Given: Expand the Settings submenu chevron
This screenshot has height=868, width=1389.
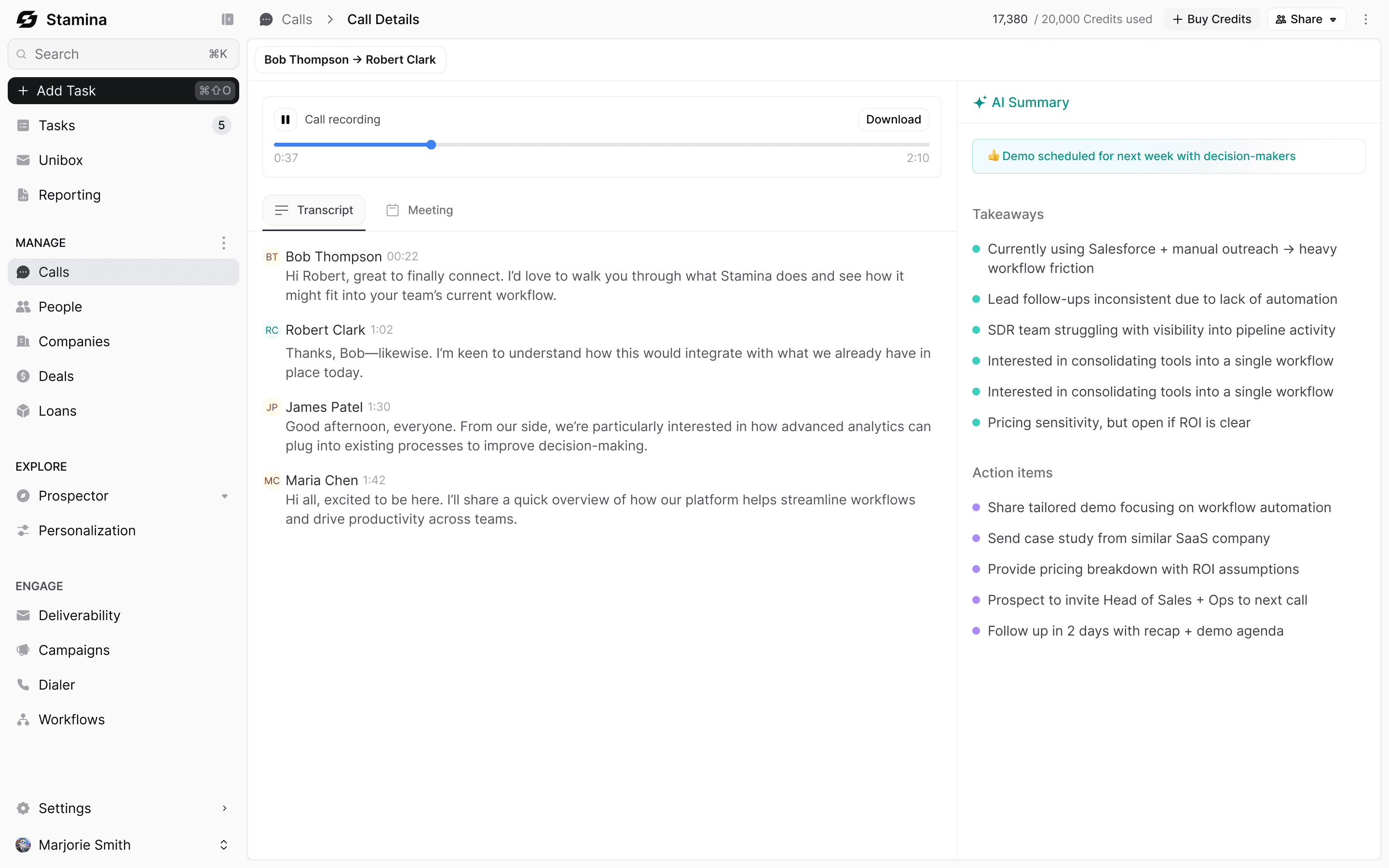Looking at the screenshot, I should pos(224,808).
